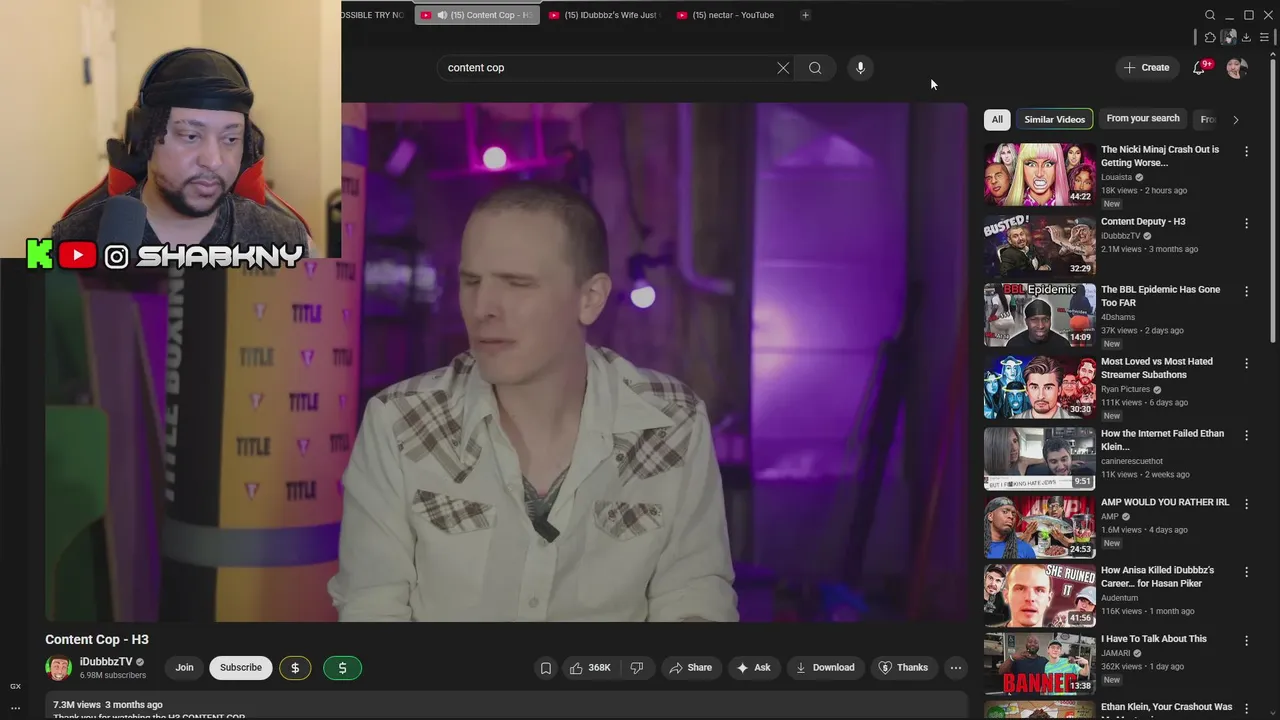This screenshot has width=1280, height=720.
Task: Select the 'All' filter chip
Action: pos(997,119)
